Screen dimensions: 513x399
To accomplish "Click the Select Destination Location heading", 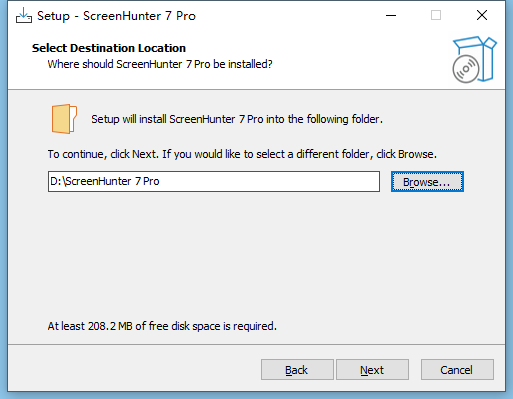I will [109, 48].
